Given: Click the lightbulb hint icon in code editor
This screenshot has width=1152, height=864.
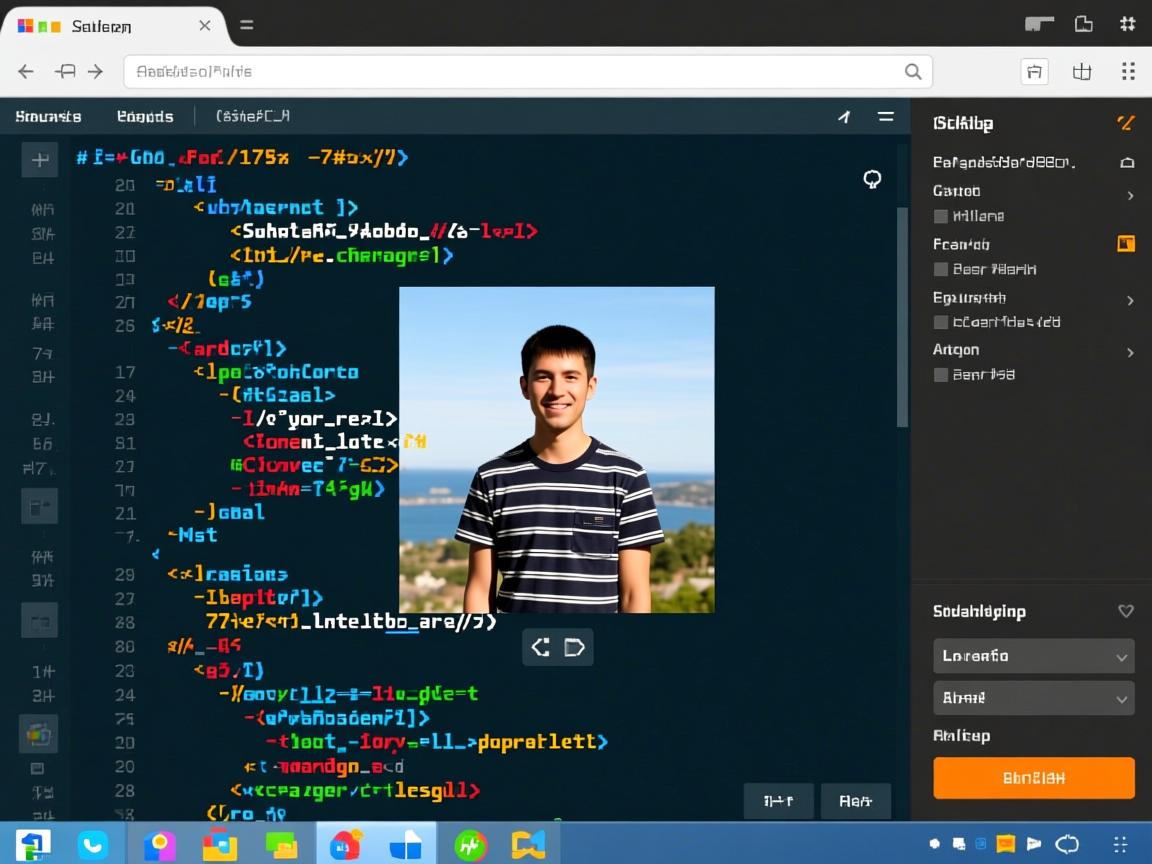Looking at the screenshot, I should [872, 179].
